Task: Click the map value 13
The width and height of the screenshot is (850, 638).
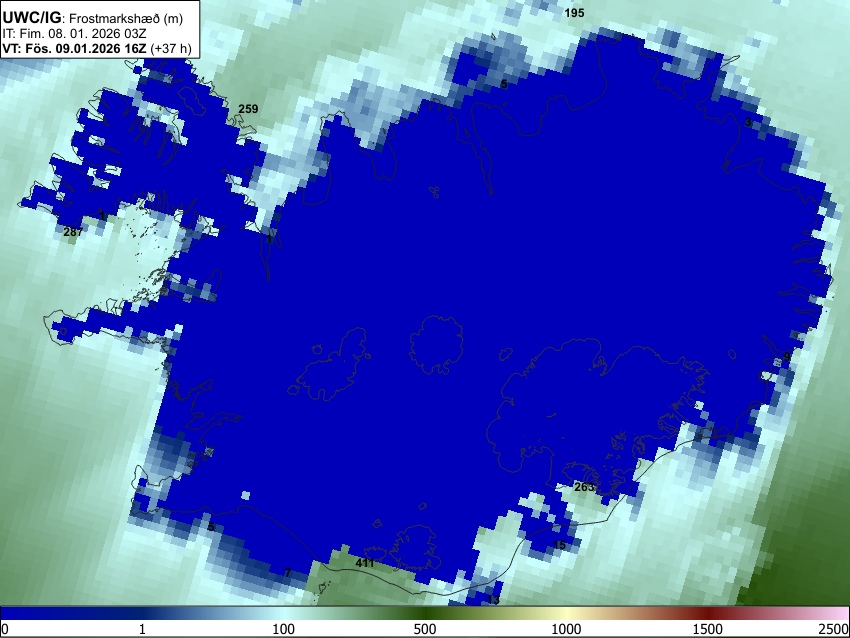Action: coord(493,600)
